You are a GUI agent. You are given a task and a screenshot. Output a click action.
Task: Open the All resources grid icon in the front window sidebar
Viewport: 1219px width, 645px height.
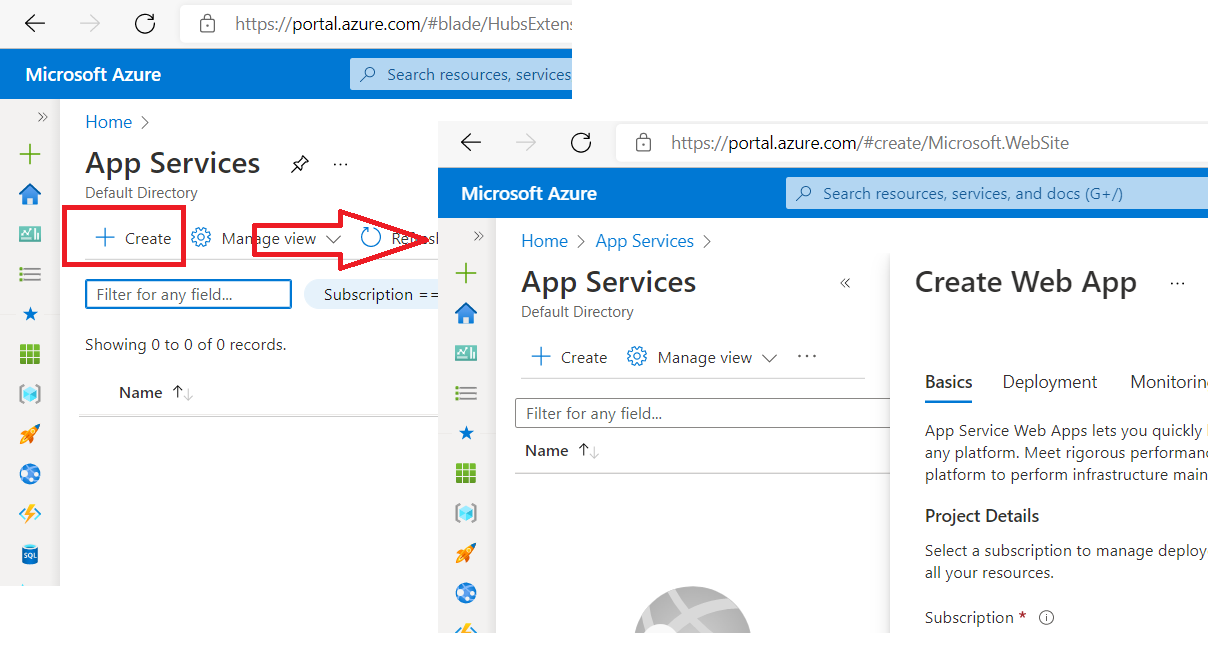tap(466, 473)
